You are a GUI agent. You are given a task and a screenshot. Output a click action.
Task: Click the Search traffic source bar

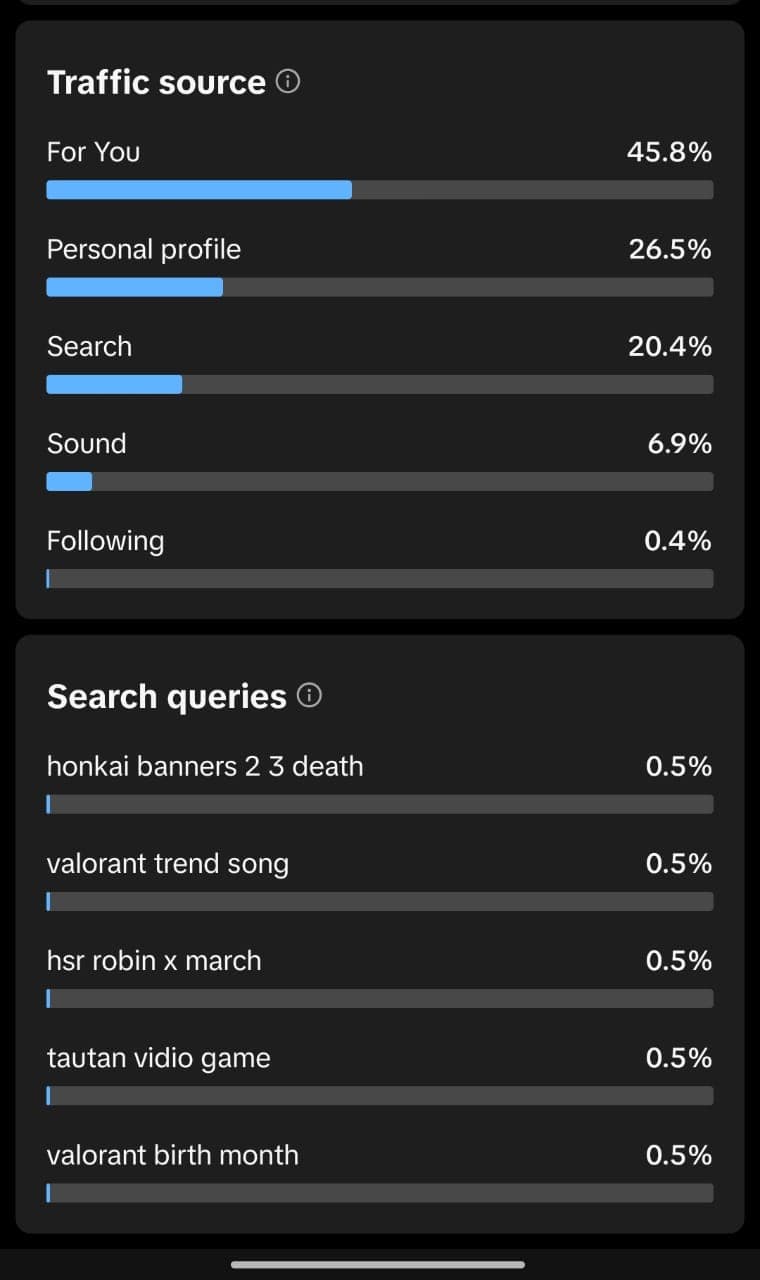point(380,384)
